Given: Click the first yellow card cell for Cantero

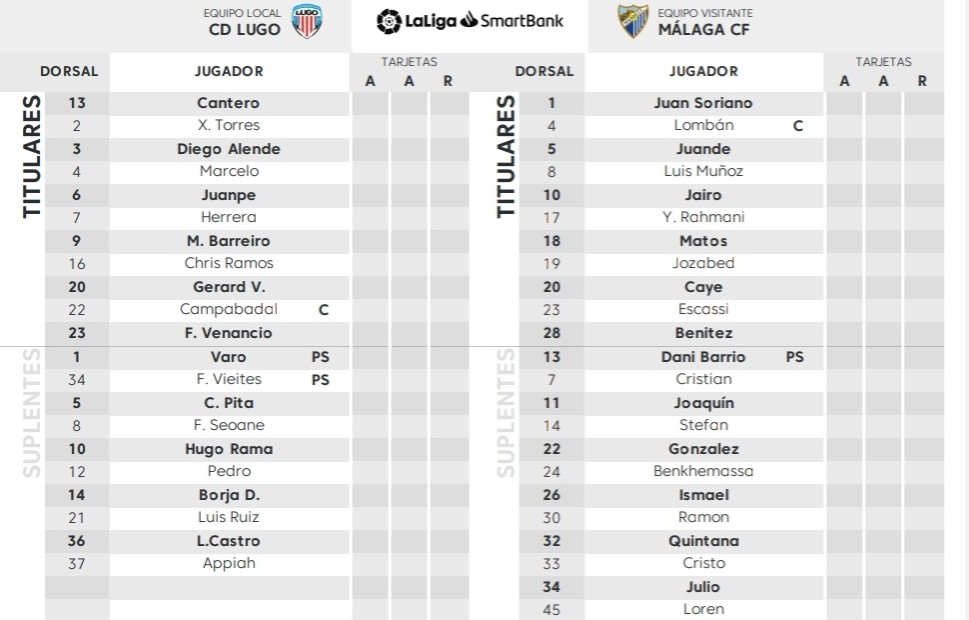Looking at the screenshot, I should pyautogui.click(x=370, y=104).
